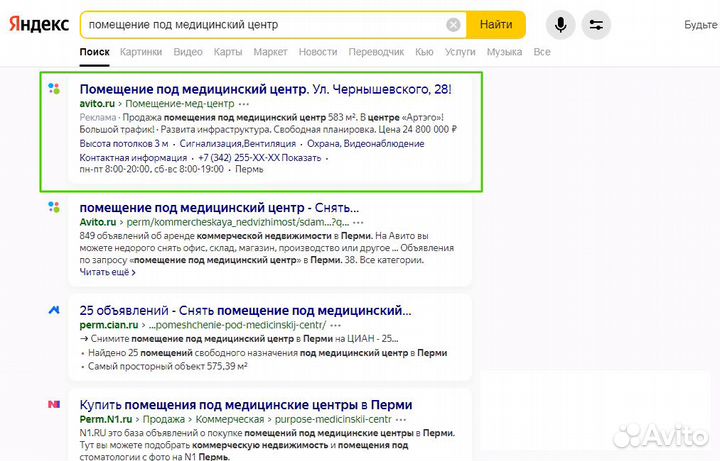Open the Продажа breadcrumb of the N1 result
720x461 pixels.
coord(163,419)
